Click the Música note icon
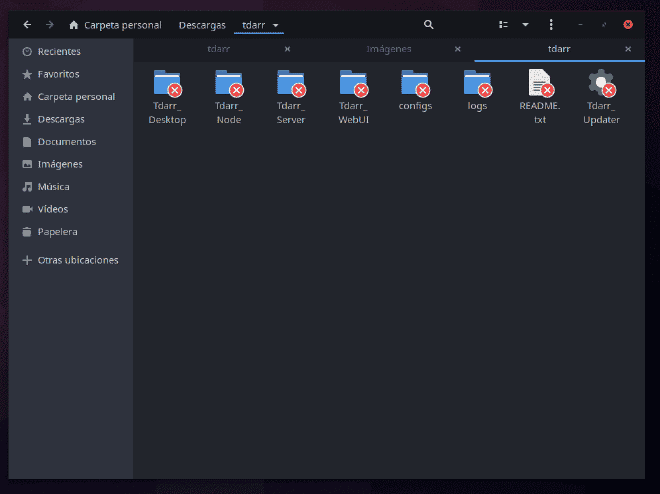Screen dimensions: 660x494 (x=27, y=186)
